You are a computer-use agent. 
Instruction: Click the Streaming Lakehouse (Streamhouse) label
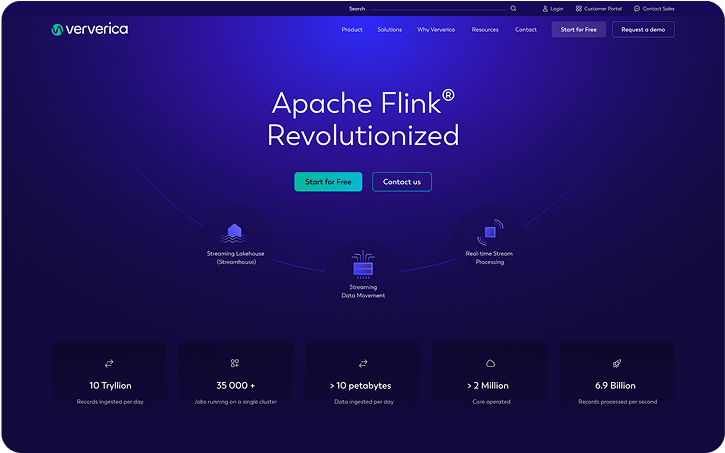pos(235,258)
